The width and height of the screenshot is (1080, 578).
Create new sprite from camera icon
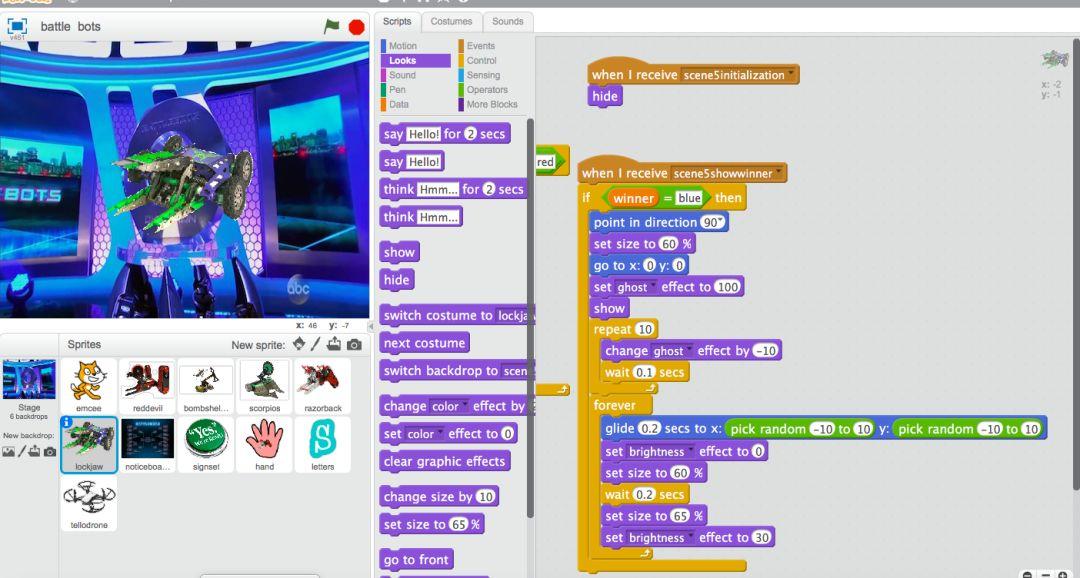(354, 344)
